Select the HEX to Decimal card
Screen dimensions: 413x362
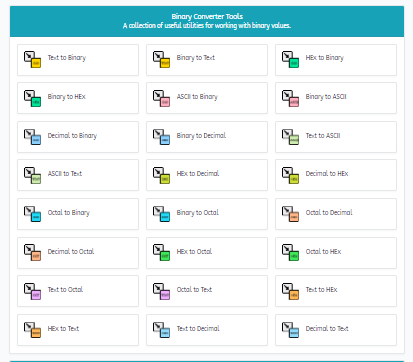[x=207, y=175]
